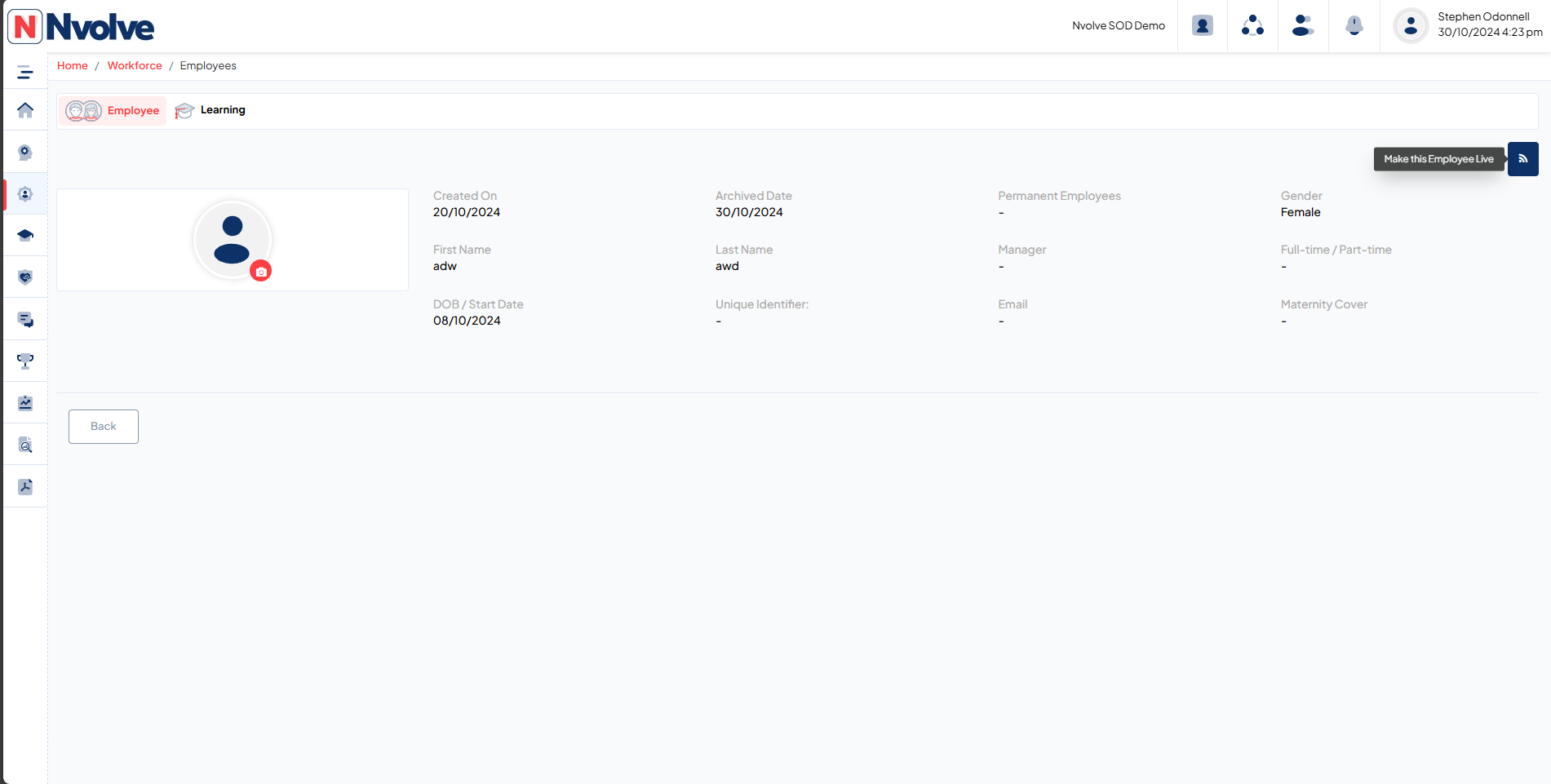Open the chat messages sidebar icon
This screenshot has height=784, width=1551.
click(25, 320)
